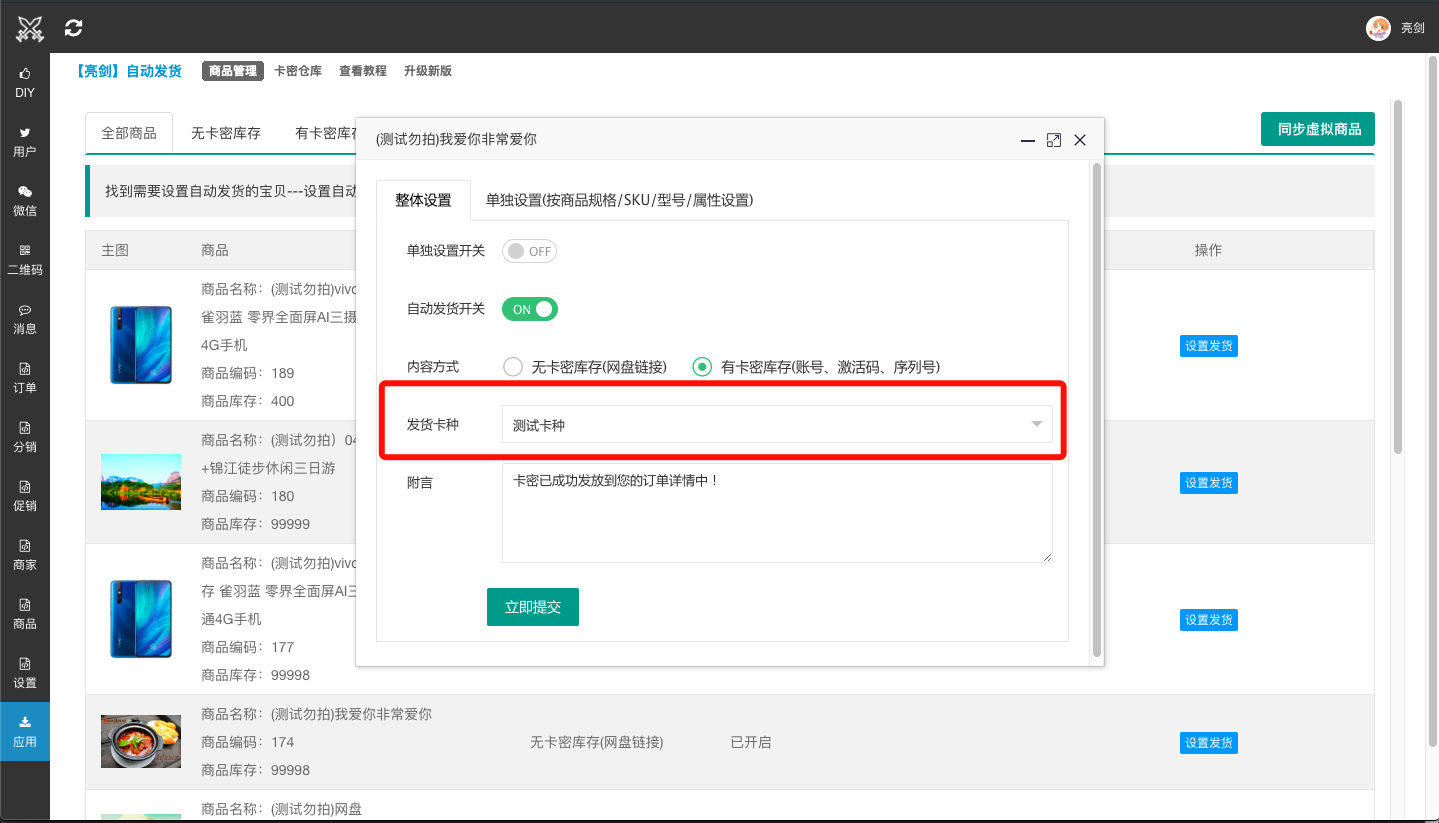The height and width of the screenshot is (823, 1439).
Task: Click 亮剑 username at top right
Action: tap(1412, 28)
